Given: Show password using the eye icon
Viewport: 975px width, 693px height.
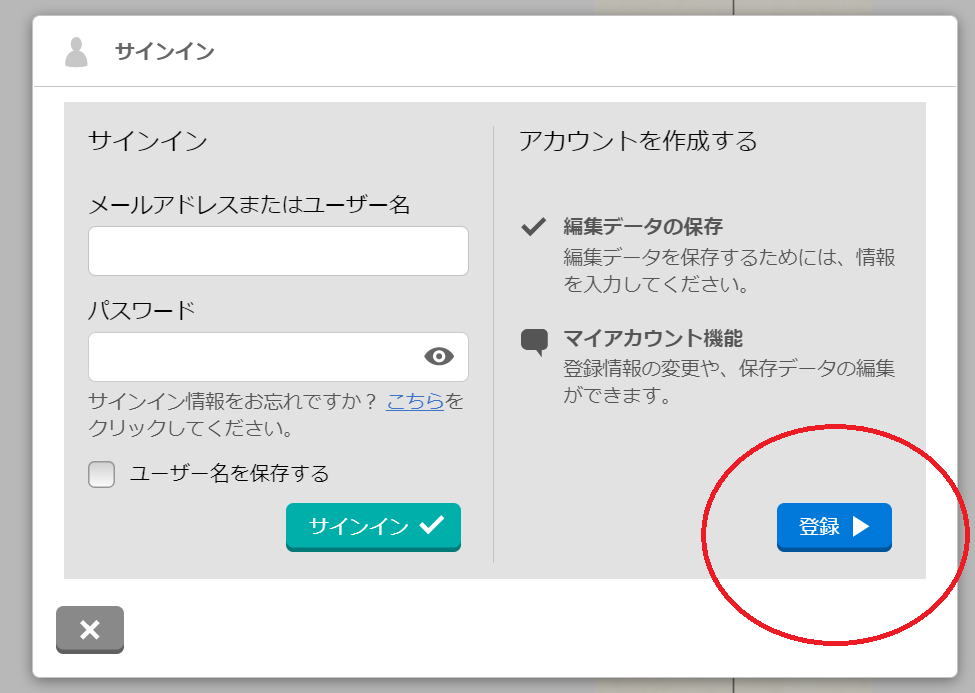Looking at the screenshot, I should tap(439, 356).
